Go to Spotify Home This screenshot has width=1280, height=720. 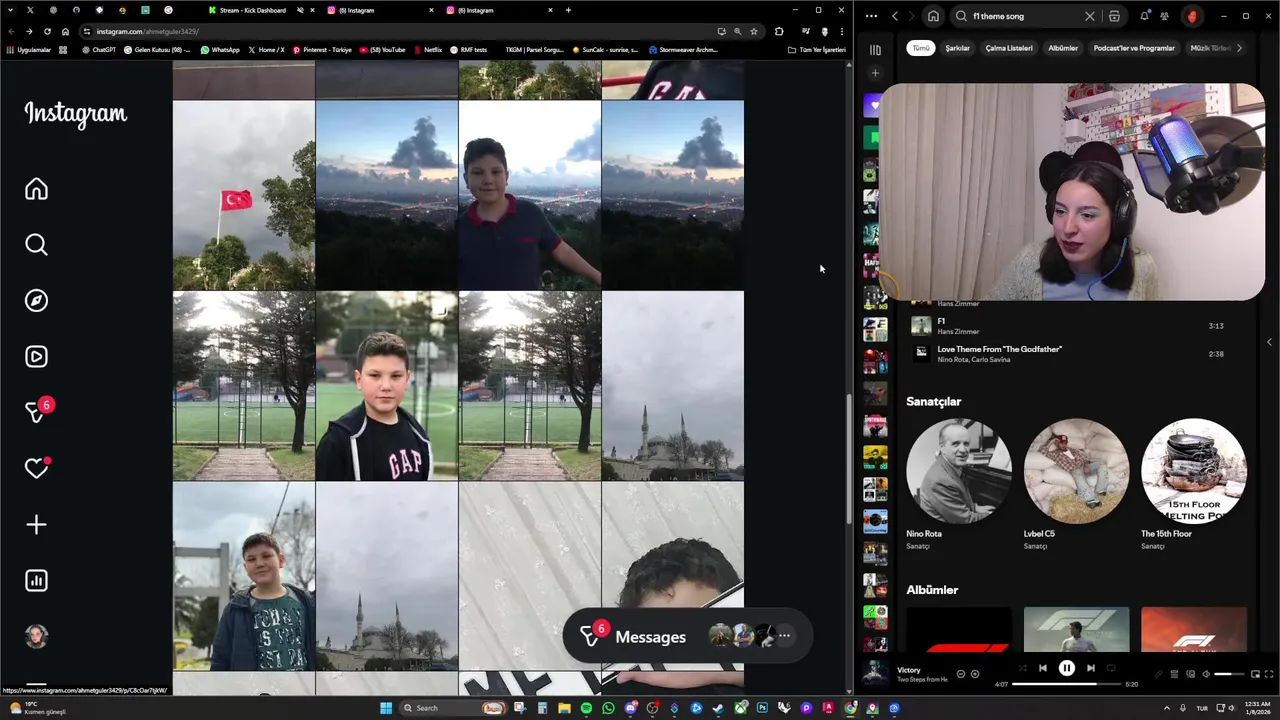pos(933,16)
